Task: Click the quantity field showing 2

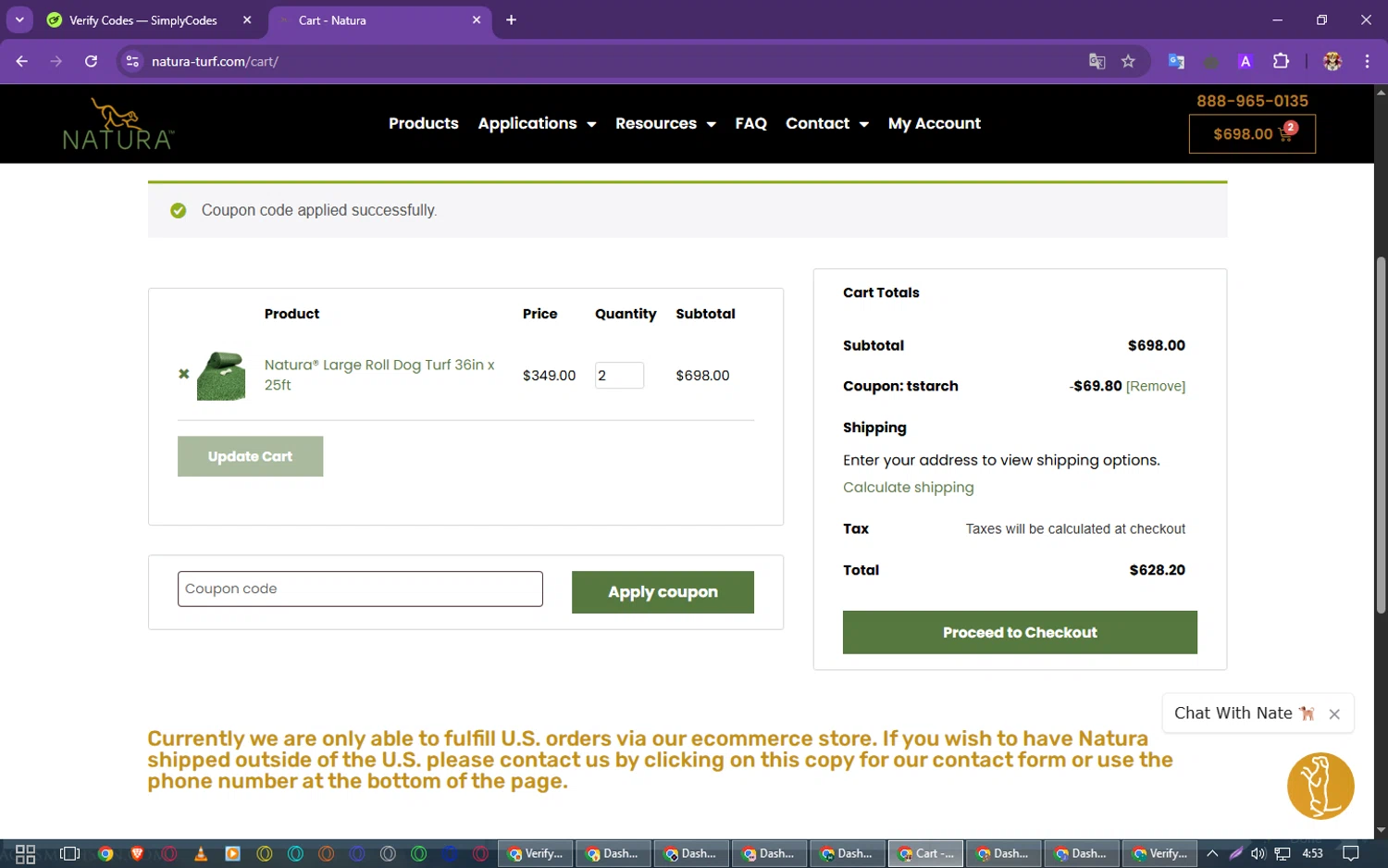Action: 619,375
